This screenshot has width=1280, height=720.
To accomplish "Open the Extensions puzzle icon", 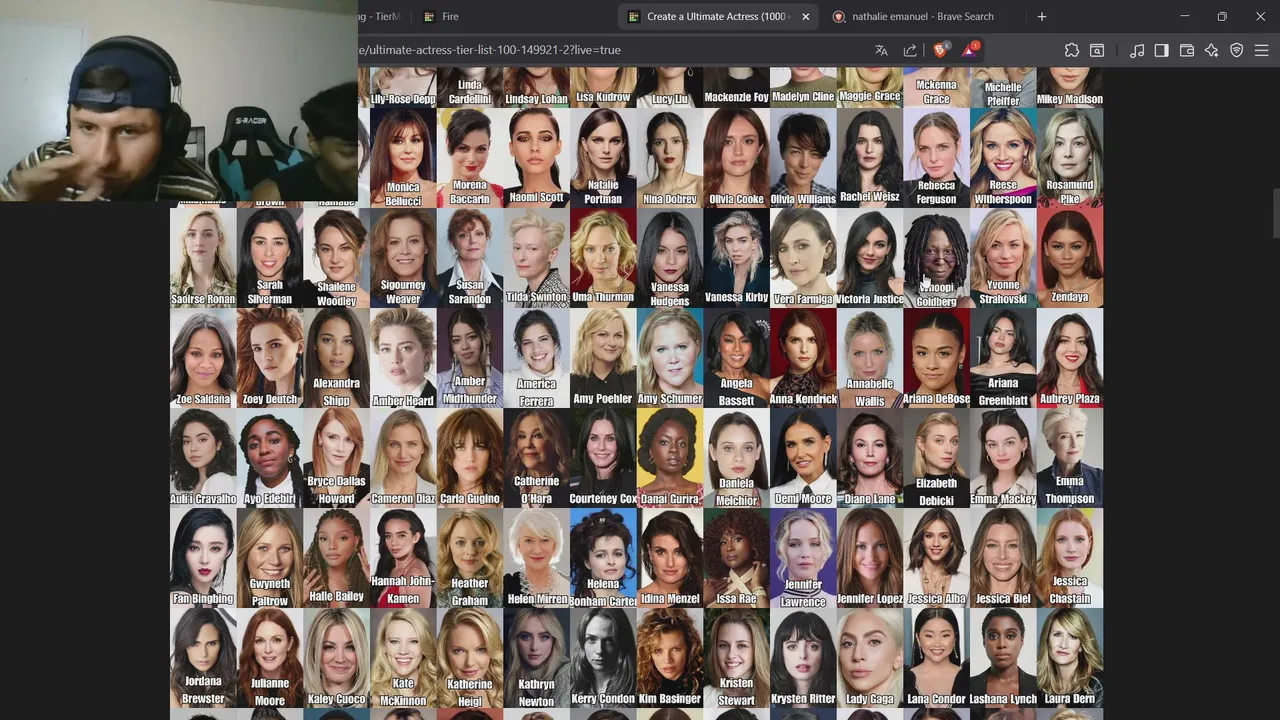I will 1072,50.
